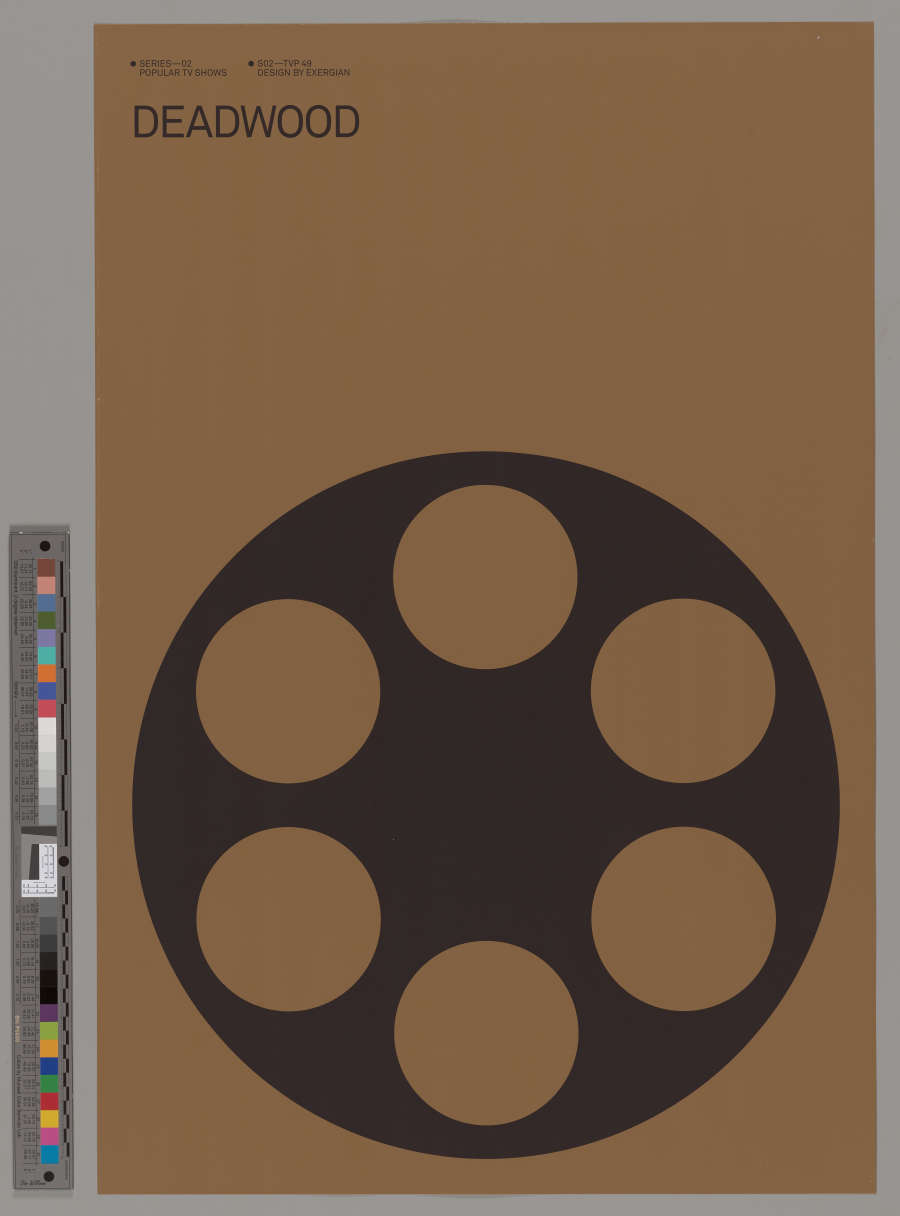Pick the purple swatch in the lower chart
900x1216 pixels.
coord(48,1012)
